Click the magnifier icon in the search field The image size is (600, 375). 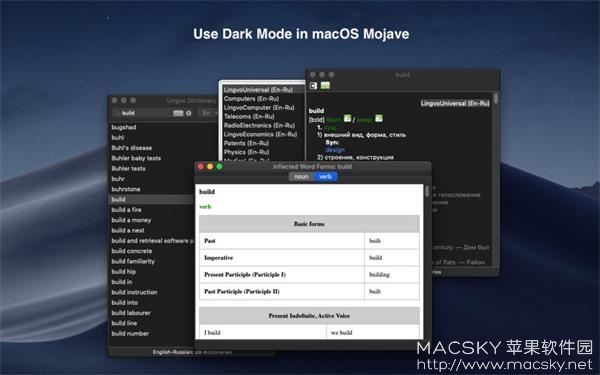tap(117, 113)
